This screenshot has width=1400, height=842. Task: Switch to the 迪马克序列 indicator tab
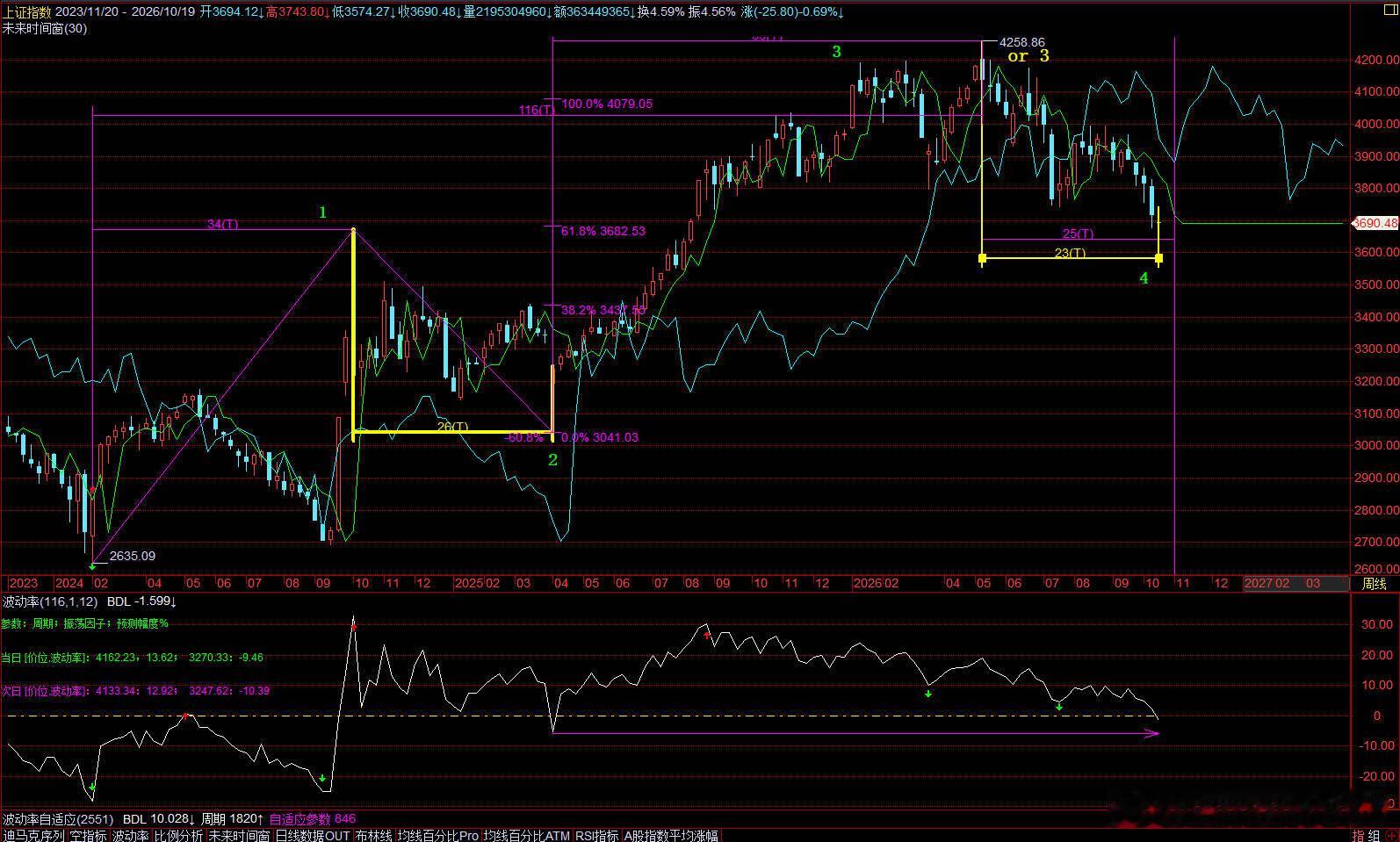pyautogui.click(x=33, y=835)
